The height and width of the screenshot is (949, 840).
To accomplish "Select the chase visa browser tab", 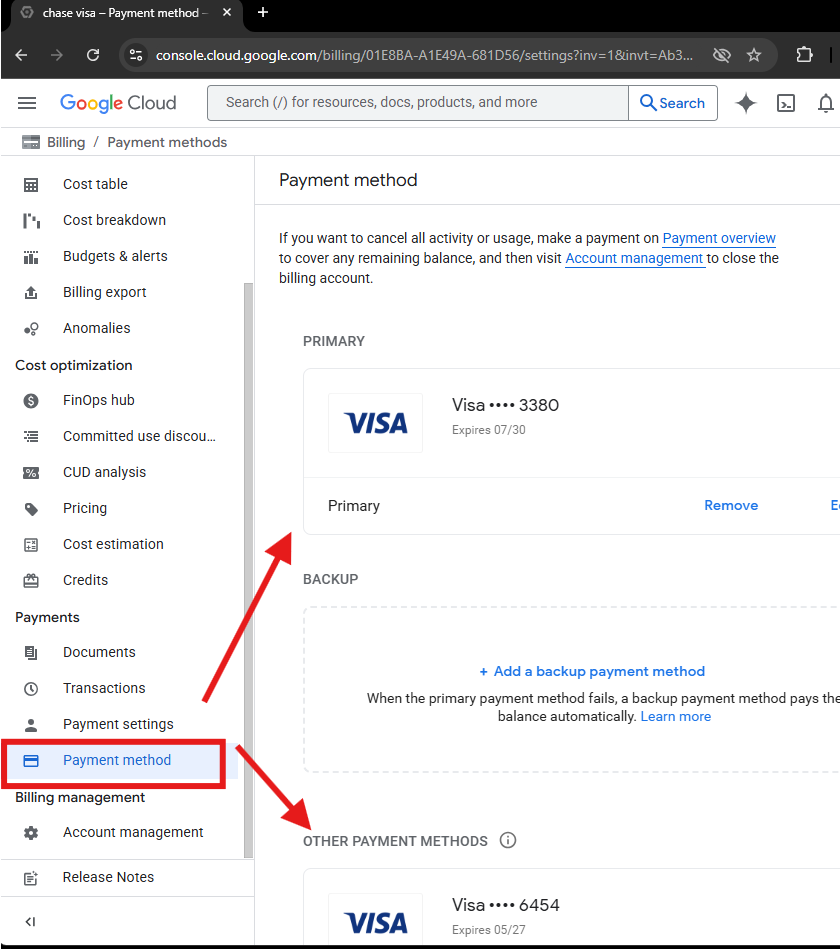I will (x=124, y=13).
